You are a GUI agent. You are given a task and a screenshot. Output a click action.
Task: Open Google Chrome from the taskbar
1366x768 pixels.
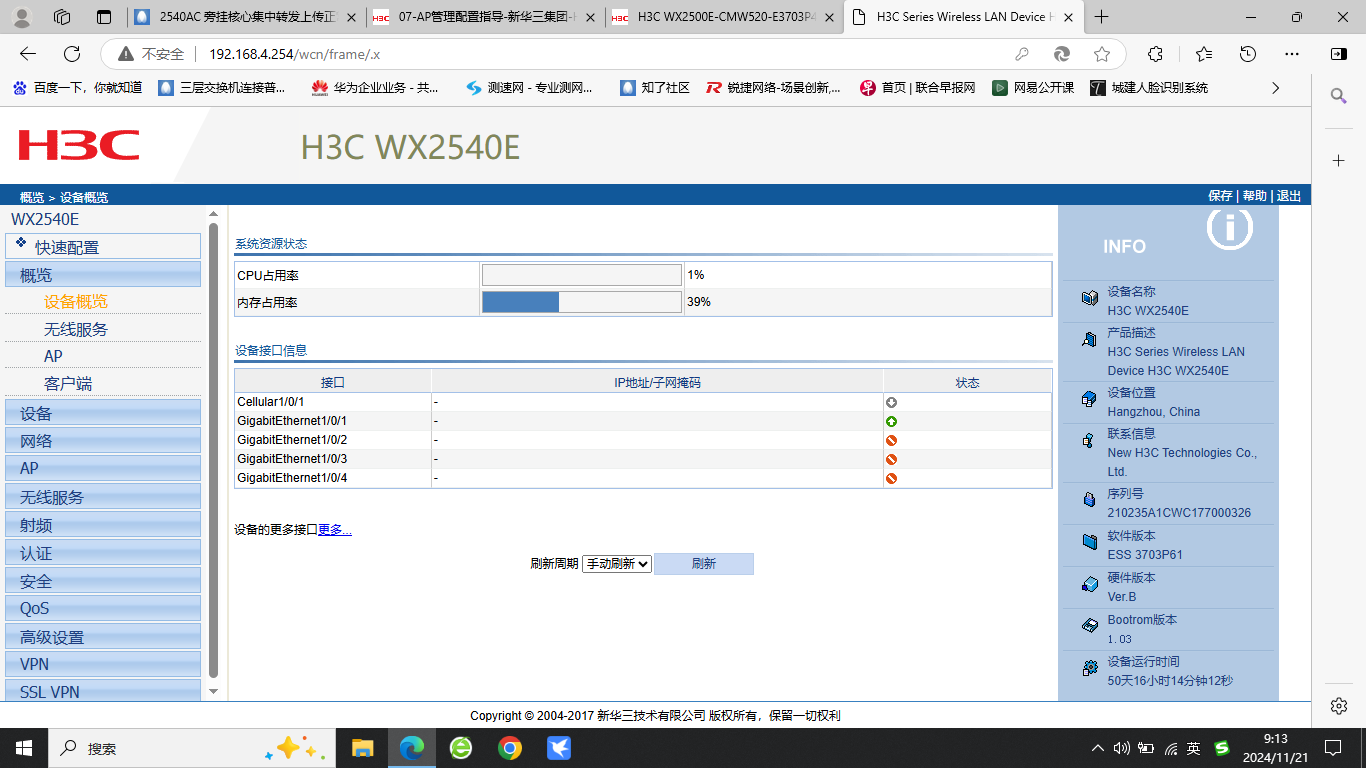click(x=510, y=748)
